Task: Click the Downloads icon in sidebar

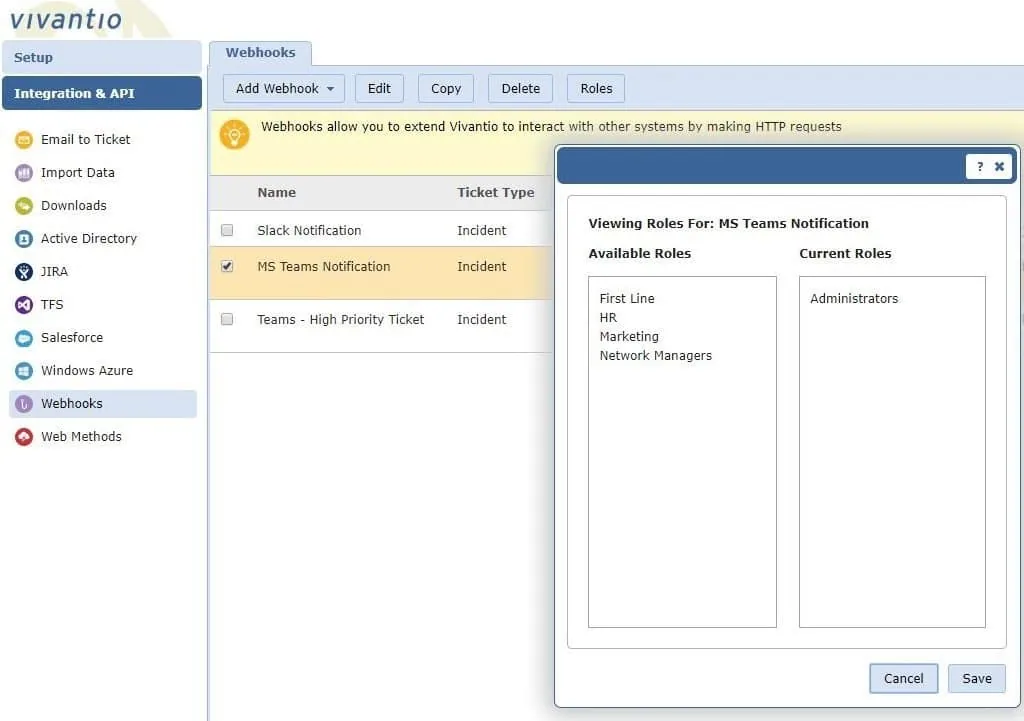Action: tap(24, 206)
